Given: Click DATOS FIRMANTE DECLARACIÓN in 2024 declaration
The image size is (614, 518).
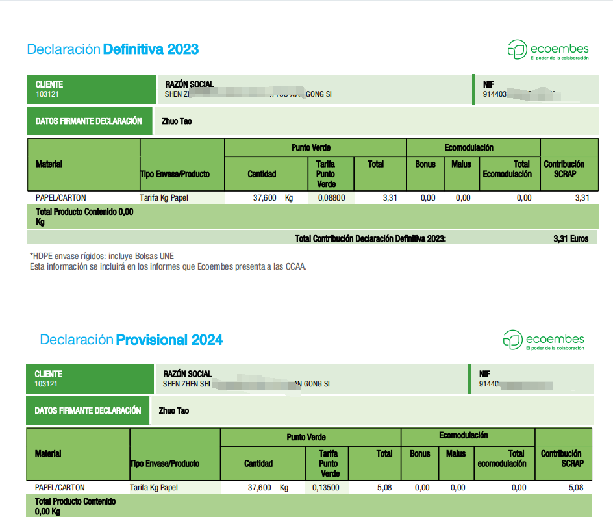Looking at the screenshot, I should coord(88,410).
